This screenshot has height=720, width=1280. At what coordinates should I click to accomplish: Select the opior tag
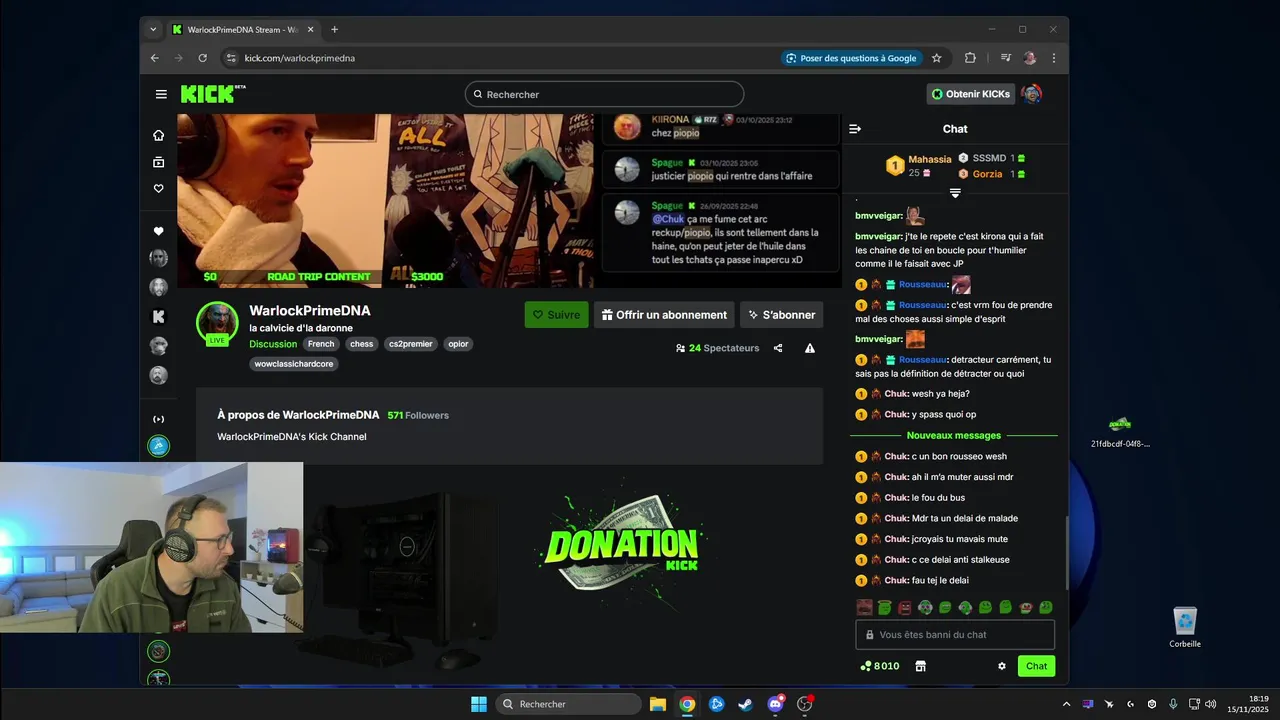coord(458,344)
